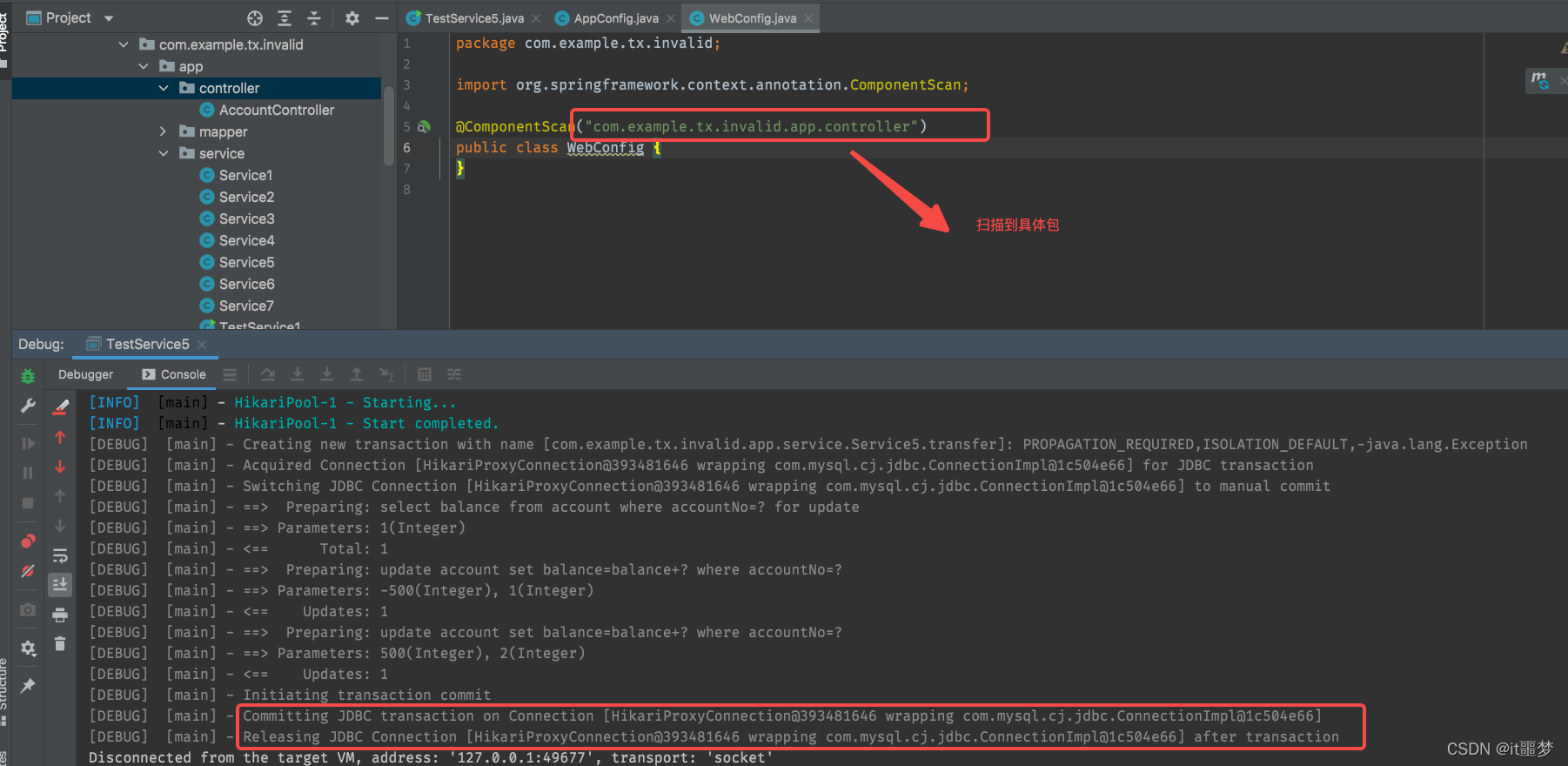Click the show execution point icon

[230, 374]
